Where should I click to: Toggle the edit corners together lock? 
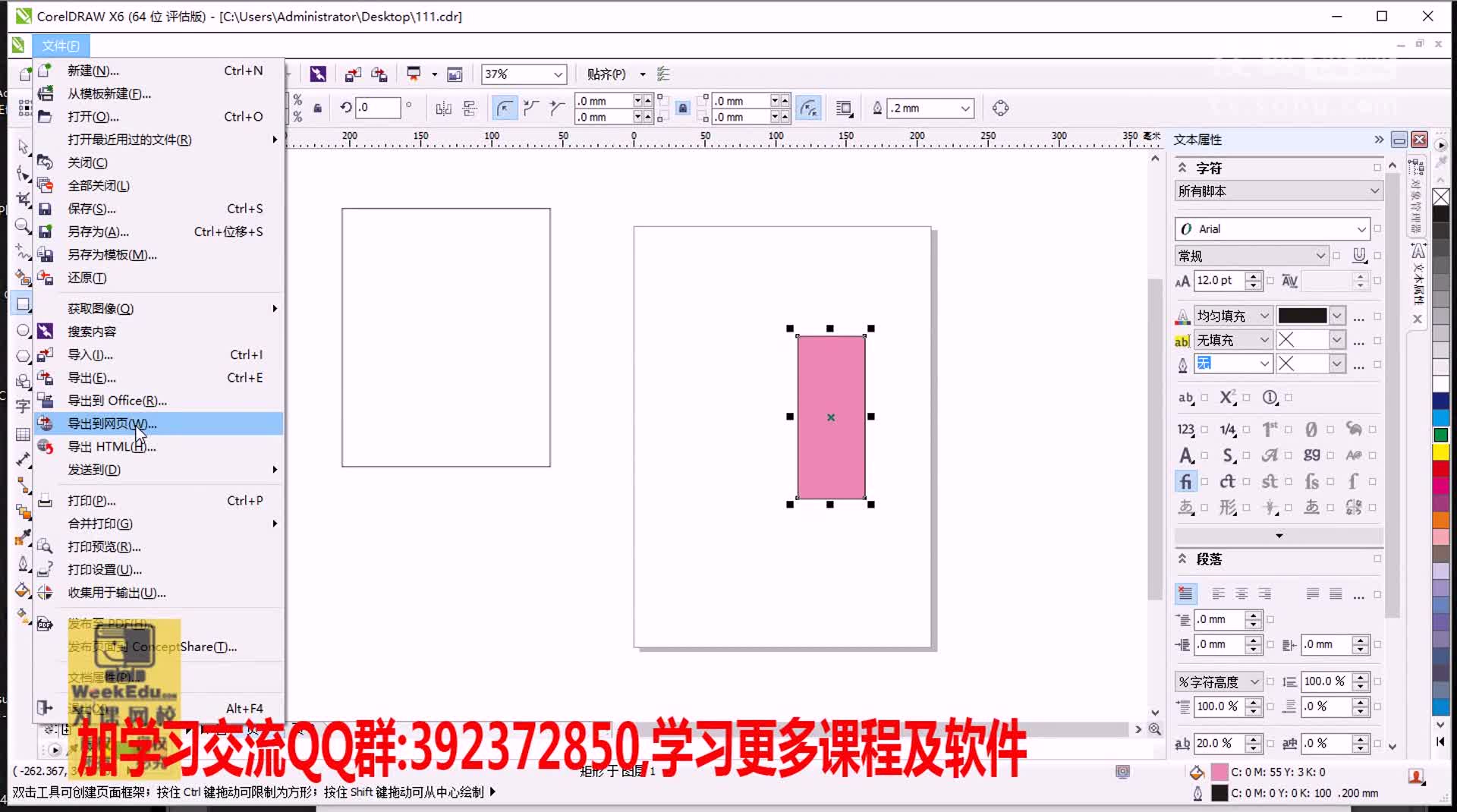point(682,108)
